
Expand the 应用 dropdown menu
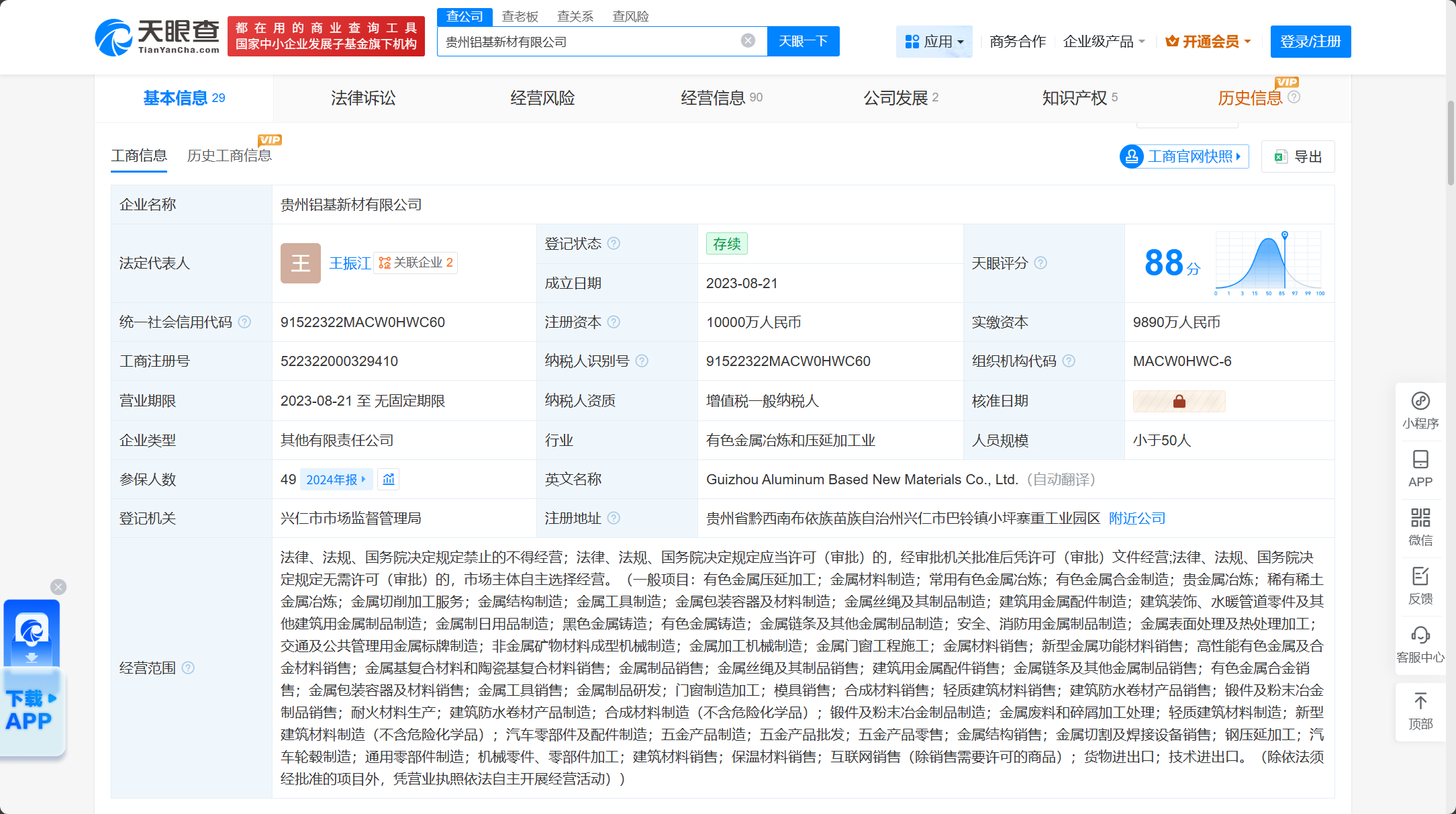[x=934, y=42]
